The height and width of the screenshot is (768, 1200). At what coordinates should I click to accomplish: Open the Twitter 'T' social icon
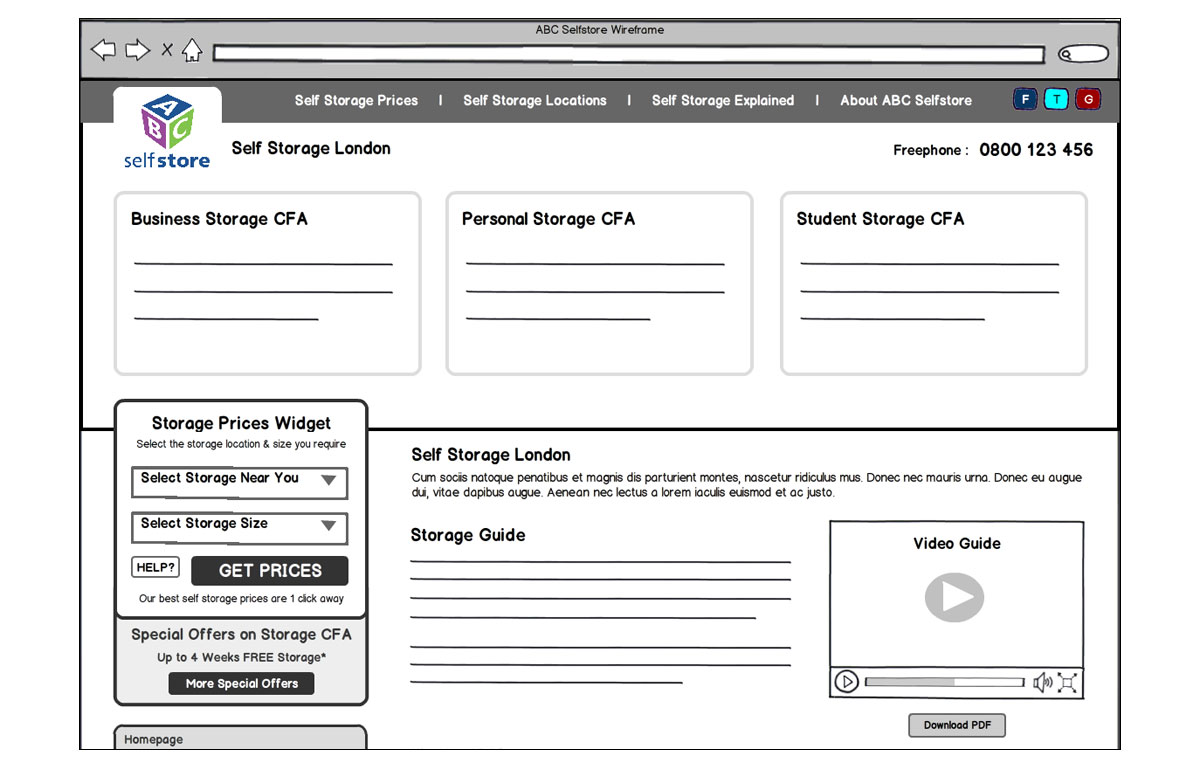(1056, 100)
